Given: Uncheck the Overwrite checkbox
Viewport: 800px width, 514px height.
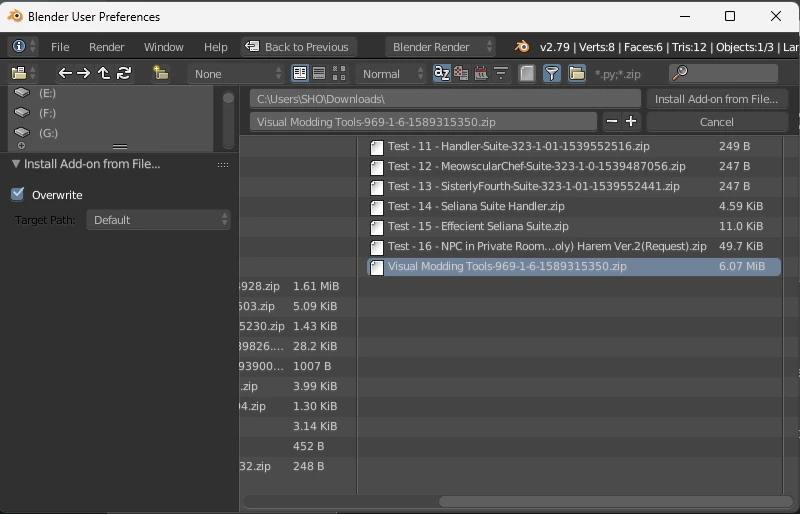Looking at the screenshot, I should click(x=18, y=194).
